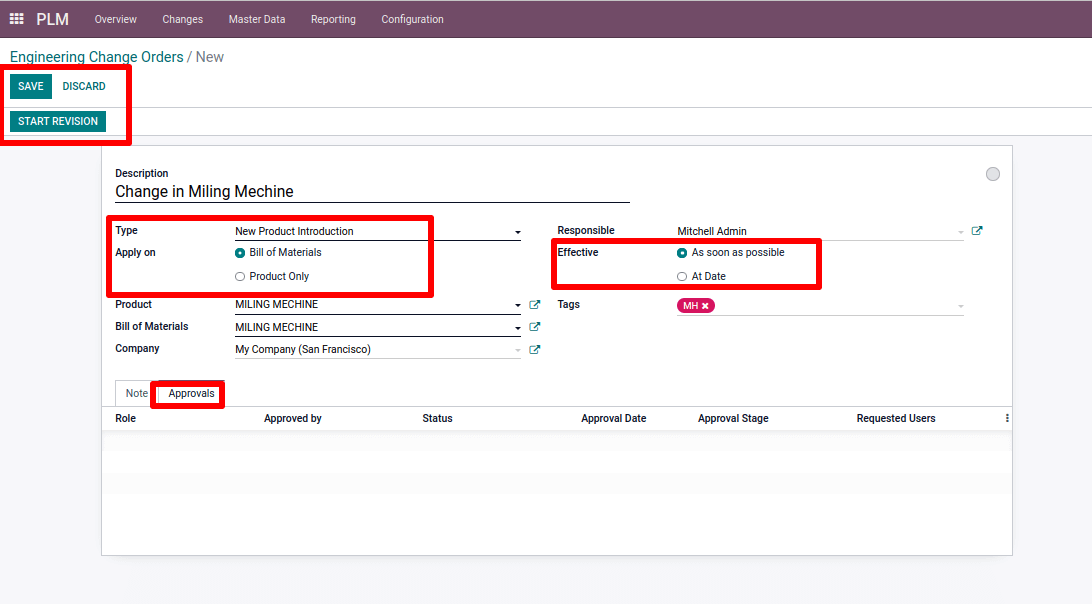Open the Changes menu
The height and width of the screenshot is (604, 1092).
click(182, 19)
